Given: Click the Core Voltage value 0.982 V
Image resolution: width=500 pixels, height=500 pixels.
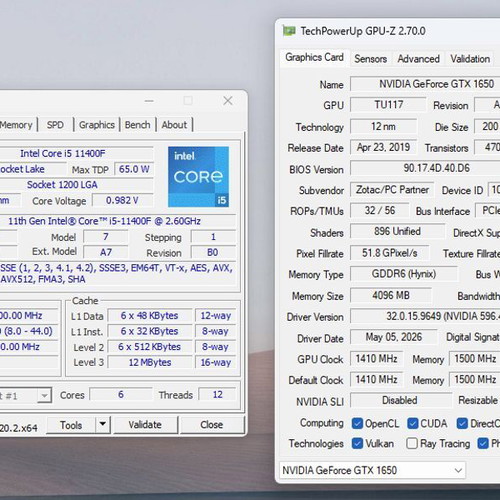Looking at the screenshot, I should (122, 200).
